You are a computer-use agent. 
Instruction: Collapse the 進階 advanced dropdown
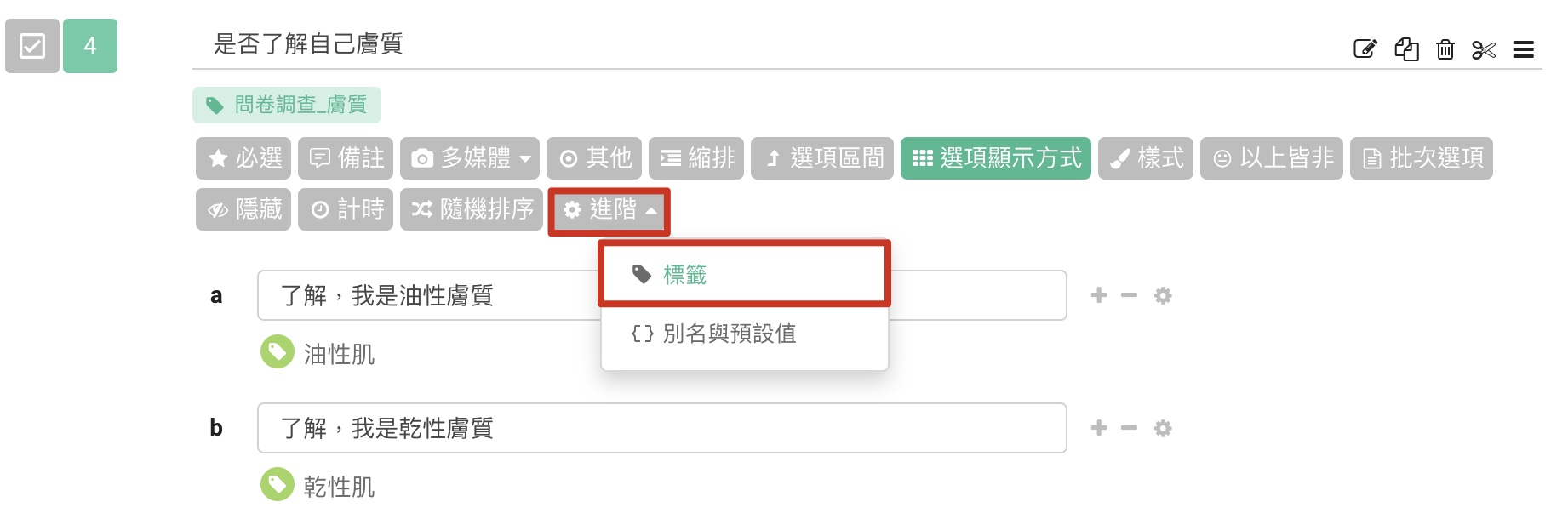tap(609, 210)
